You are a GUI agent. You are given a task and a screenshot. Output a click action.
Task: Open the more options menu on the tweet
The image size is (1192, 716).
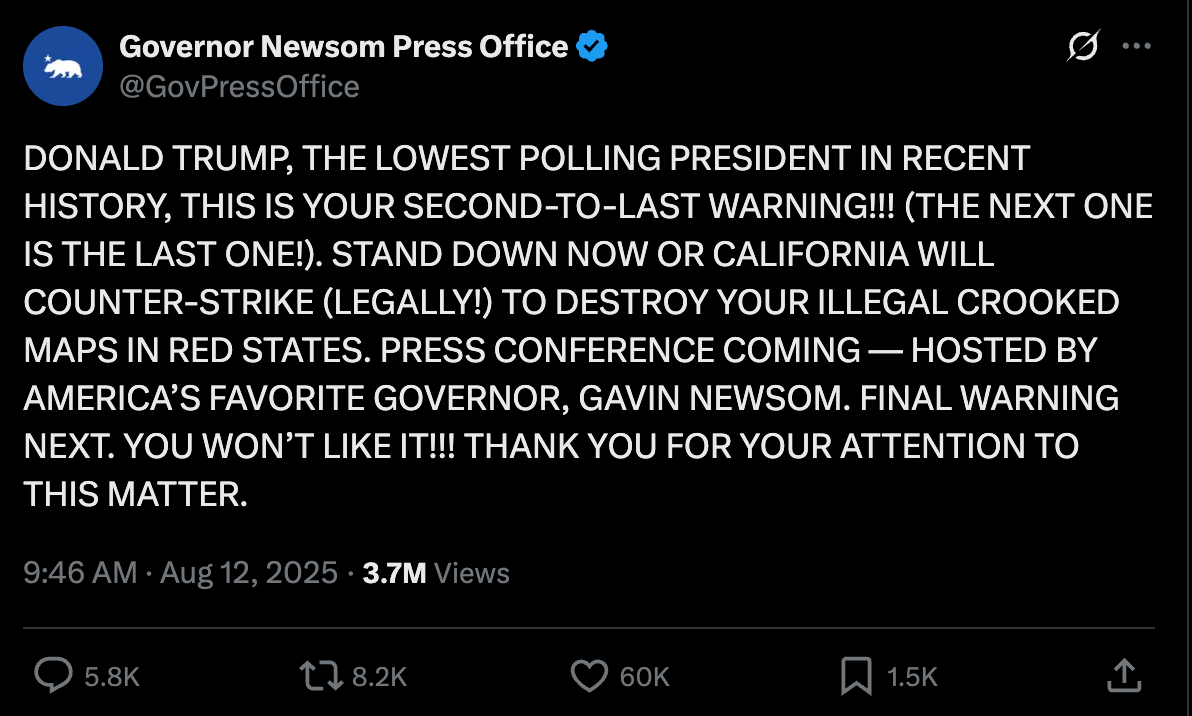point(1137,45)
